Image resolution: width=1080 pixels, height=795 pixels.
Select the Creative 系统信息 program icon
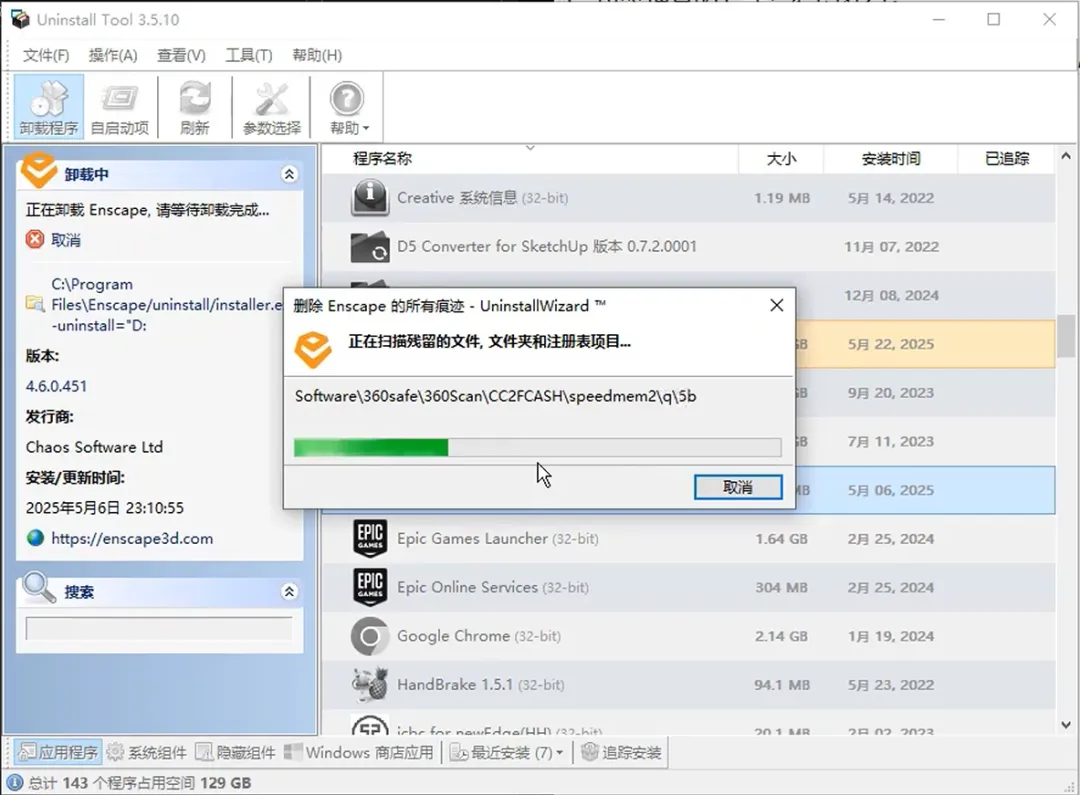370,198
